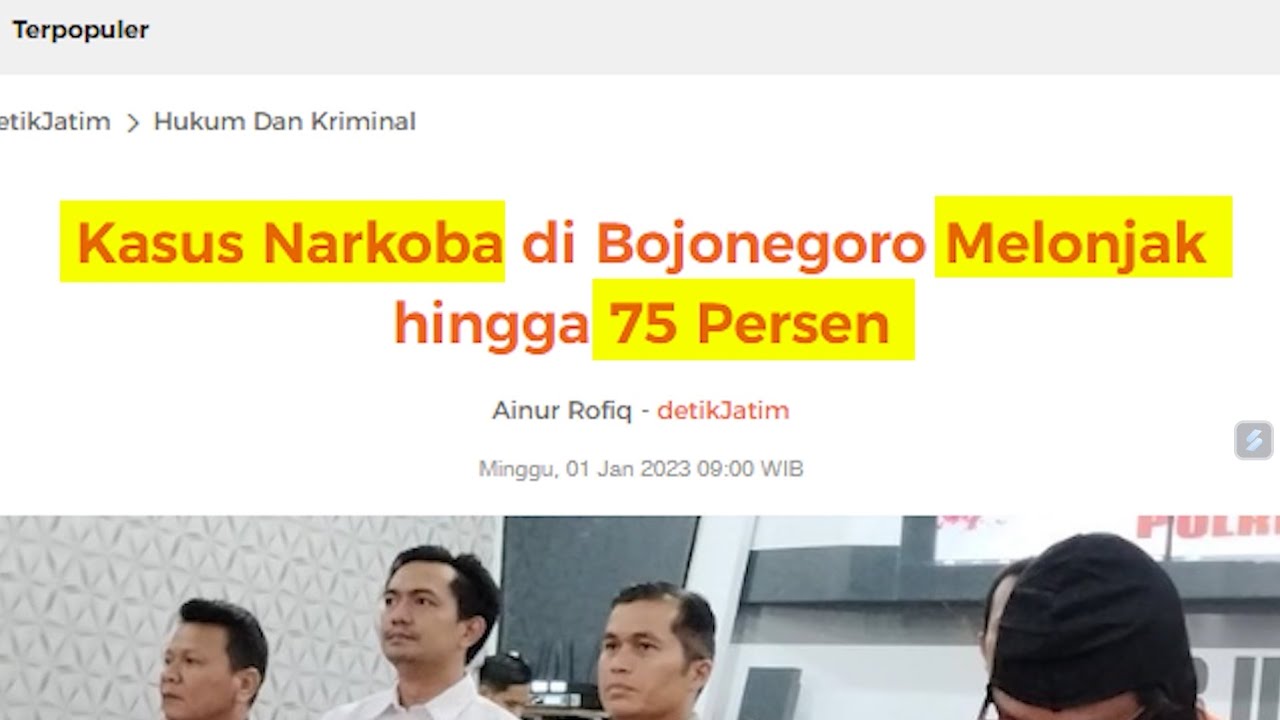
Task: Click red POLRI banner text in photo
Action: click(1208, 528)
